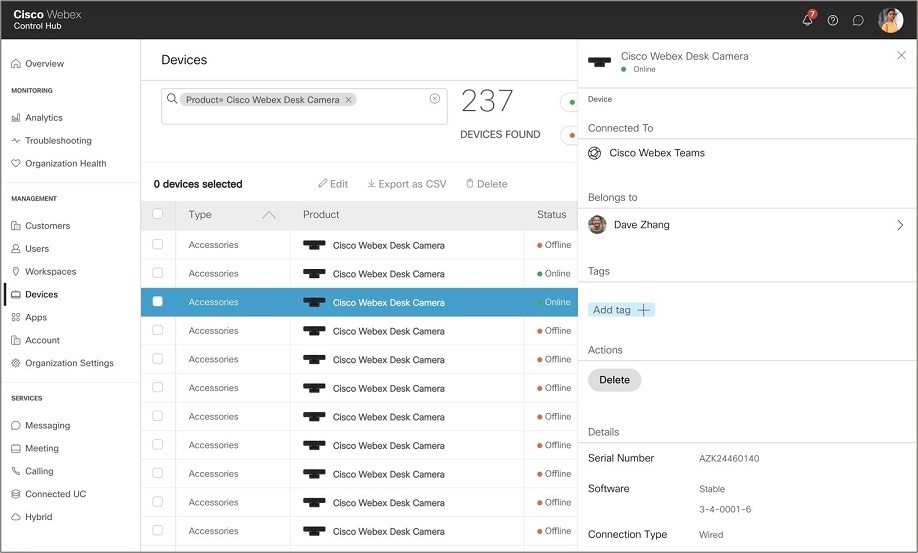
Task: Click the Analytics chart icon
Action: pos(16,118)
